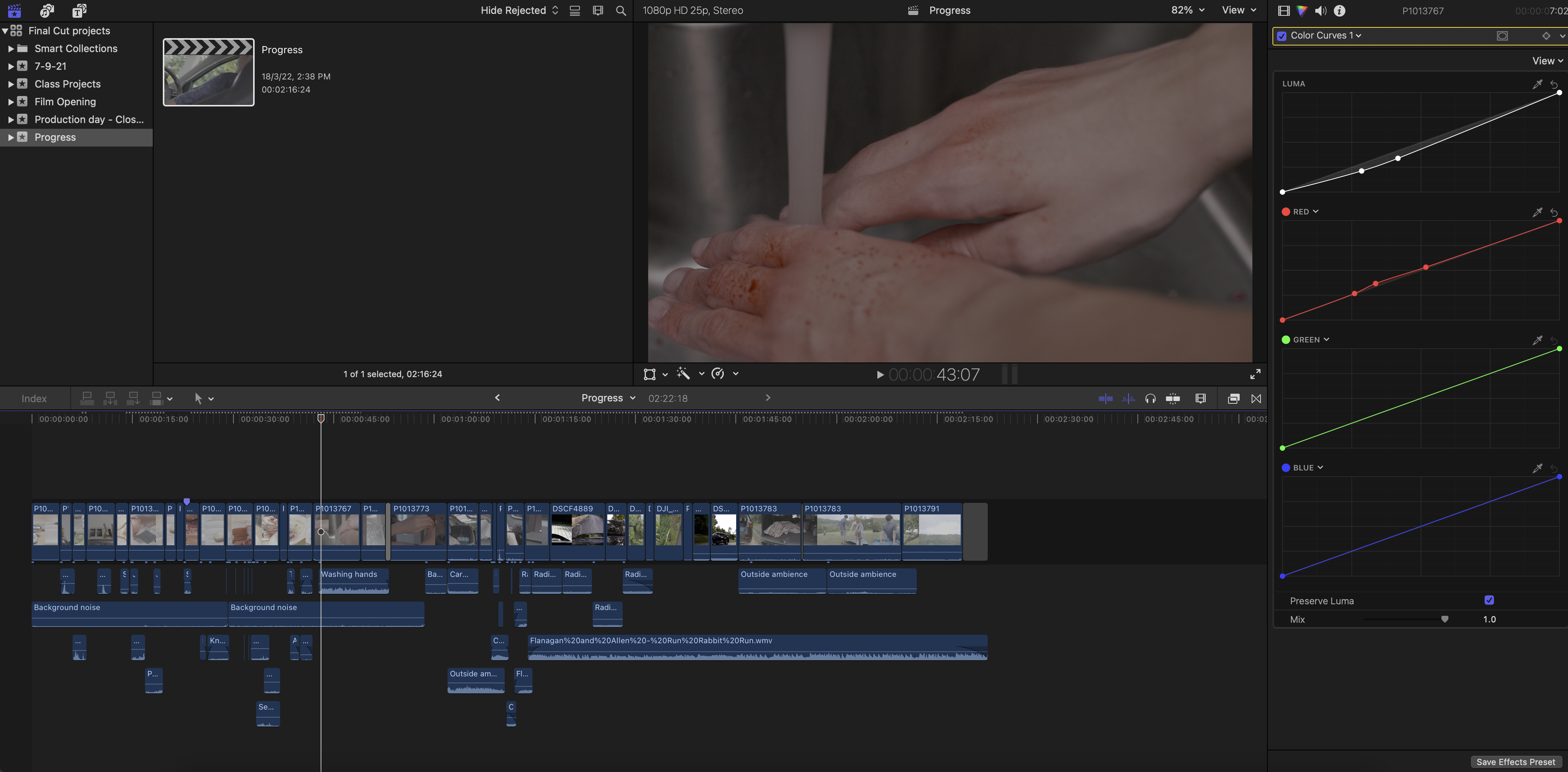1568x772 pixels.
Task: Show the Info inspector
Action: 1339,10
